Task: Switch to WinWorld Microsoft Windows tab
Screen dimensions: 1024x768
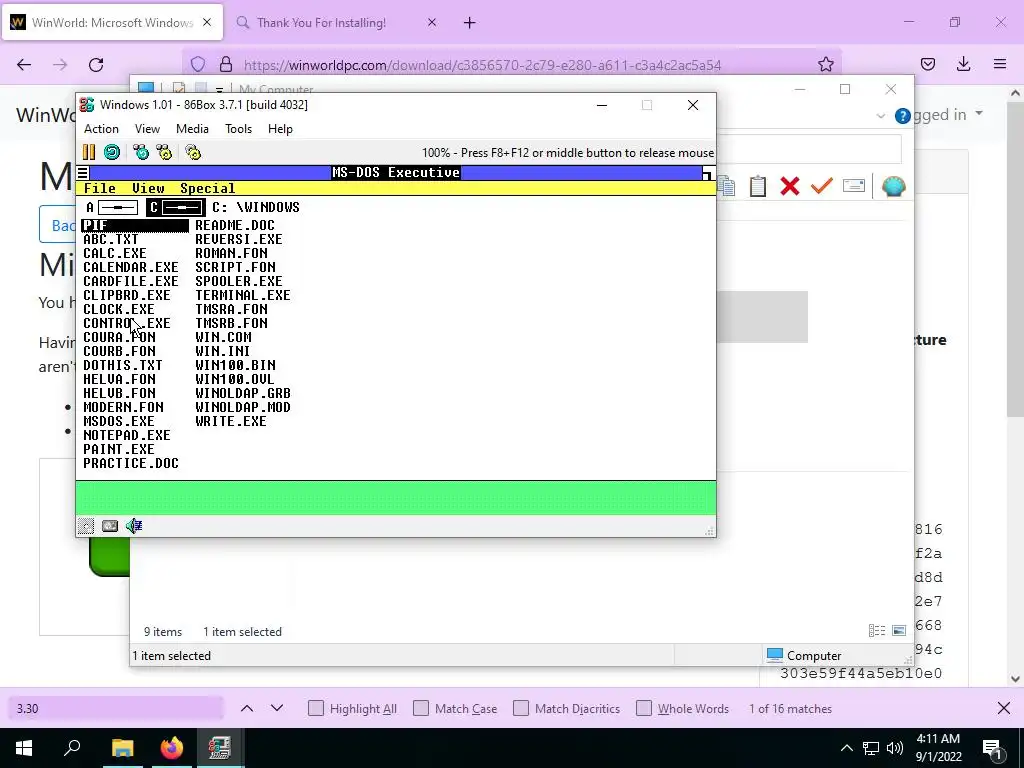Action: click(x=112, y=23)
